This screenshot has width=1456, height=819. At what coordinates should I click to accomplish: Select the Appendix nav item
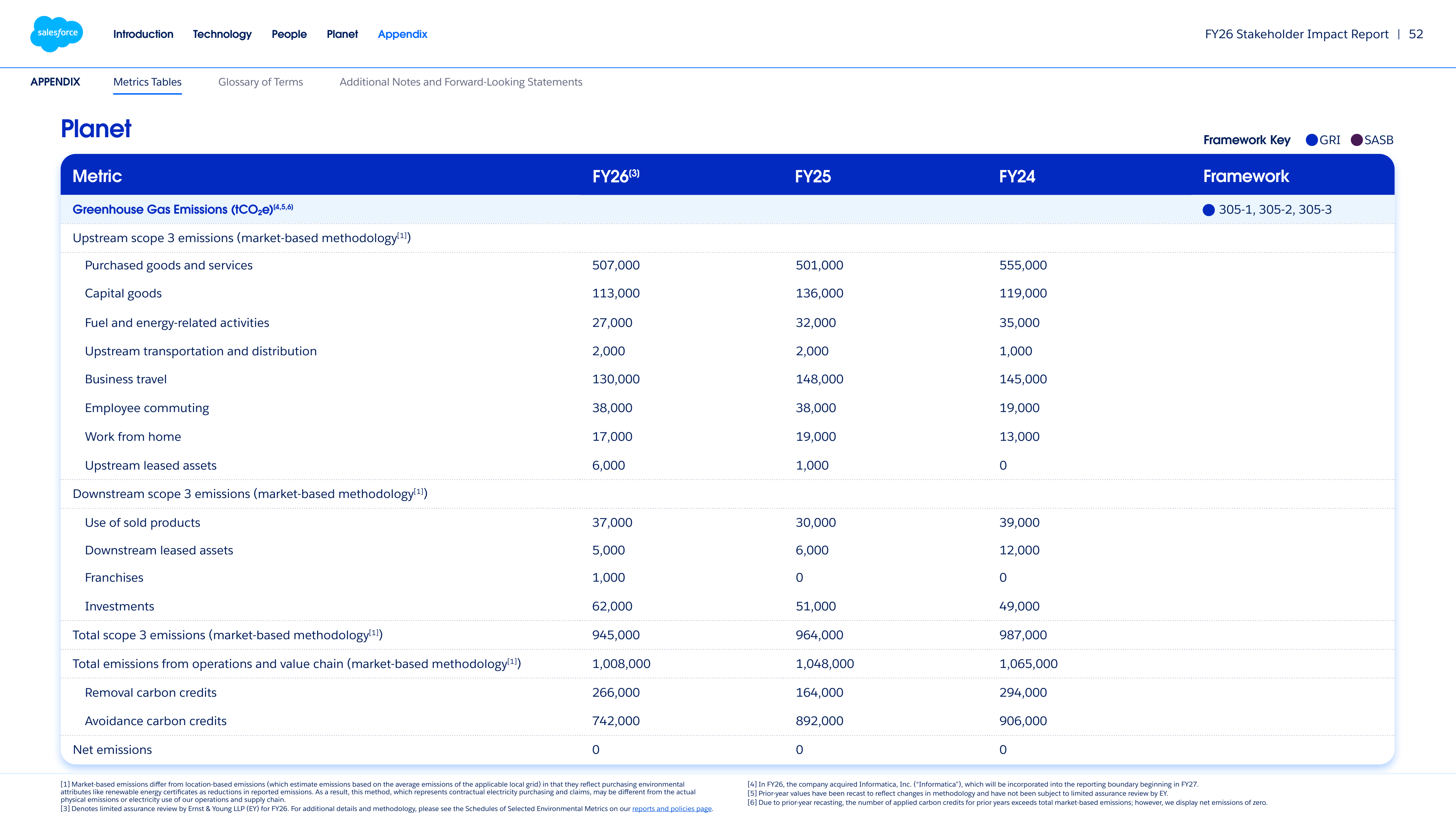pyautogui.click(x=403, y=35)
